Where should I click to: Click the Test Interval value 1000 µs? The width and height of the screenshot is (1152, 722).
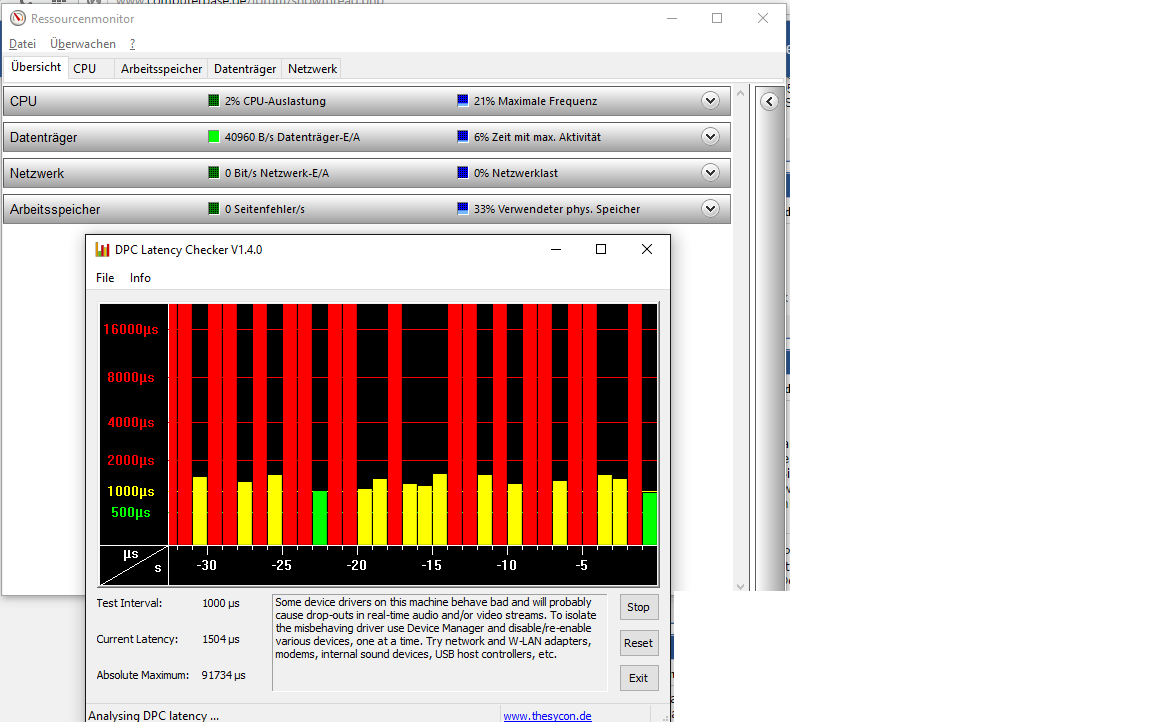click(221, 603)
